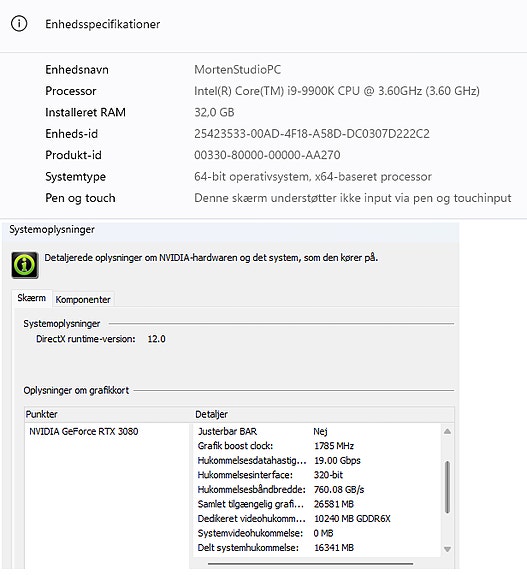
Task: Click the Produkt-id value text
Action: click(267, 155)
